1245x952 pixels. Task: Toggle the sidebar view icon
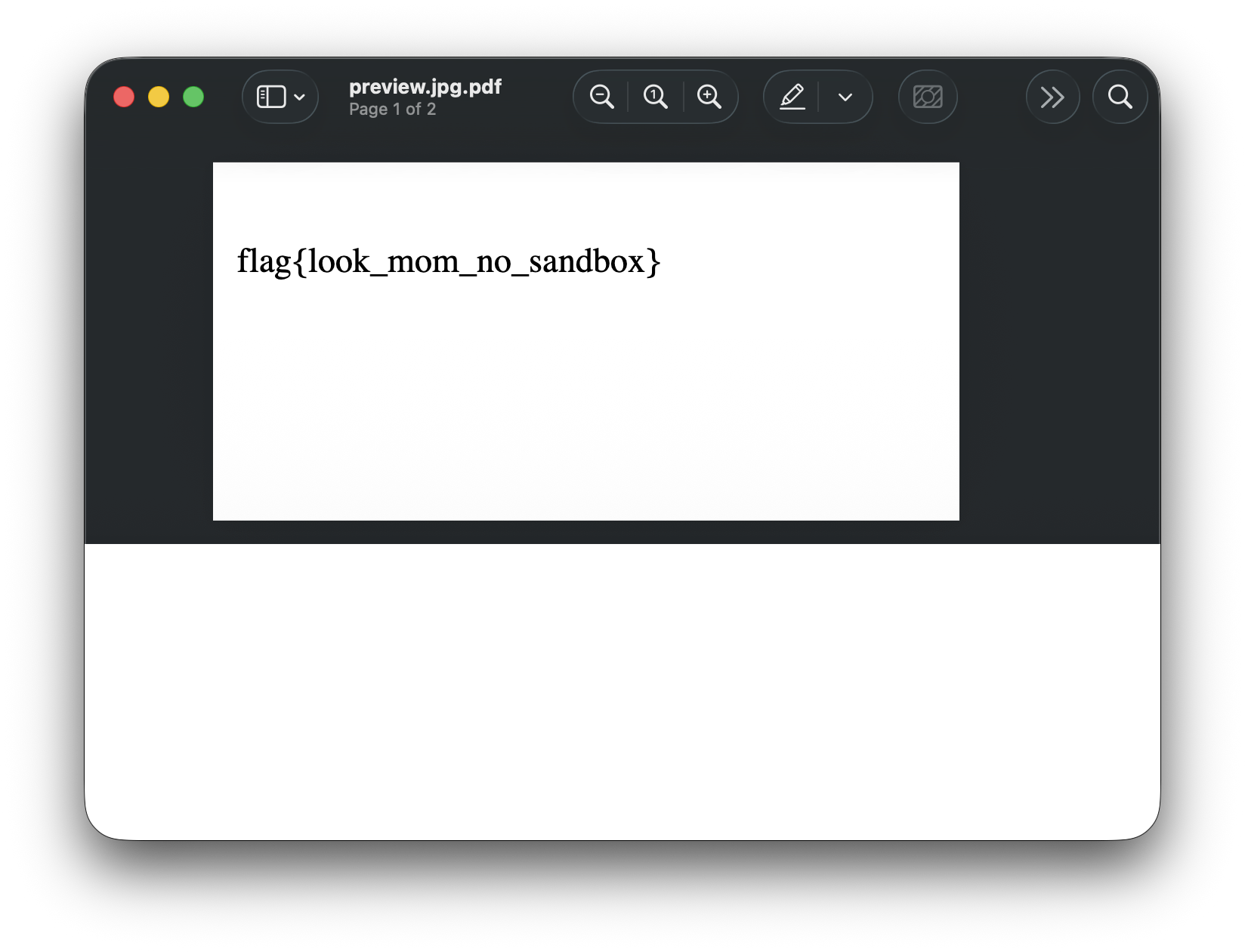(x=270, y=97)
